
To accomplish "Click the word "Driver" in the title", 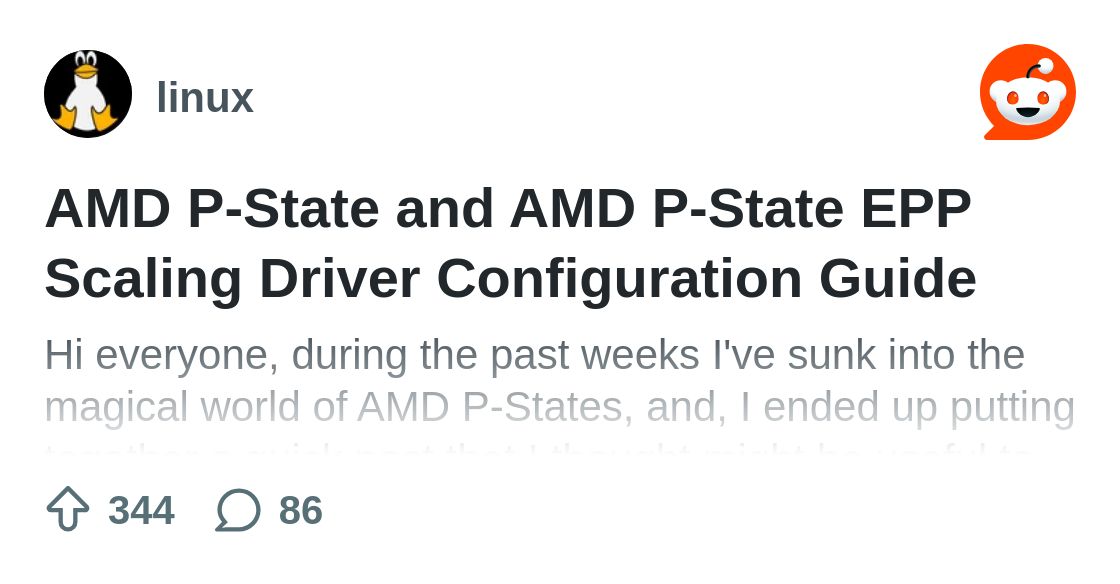I will [x=339, y=278].
